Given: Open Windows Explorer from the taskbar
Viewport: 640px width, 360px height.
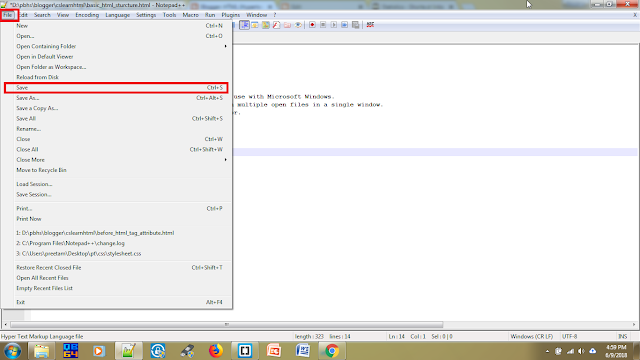Looking at the screenshot, I should [41, 351].
